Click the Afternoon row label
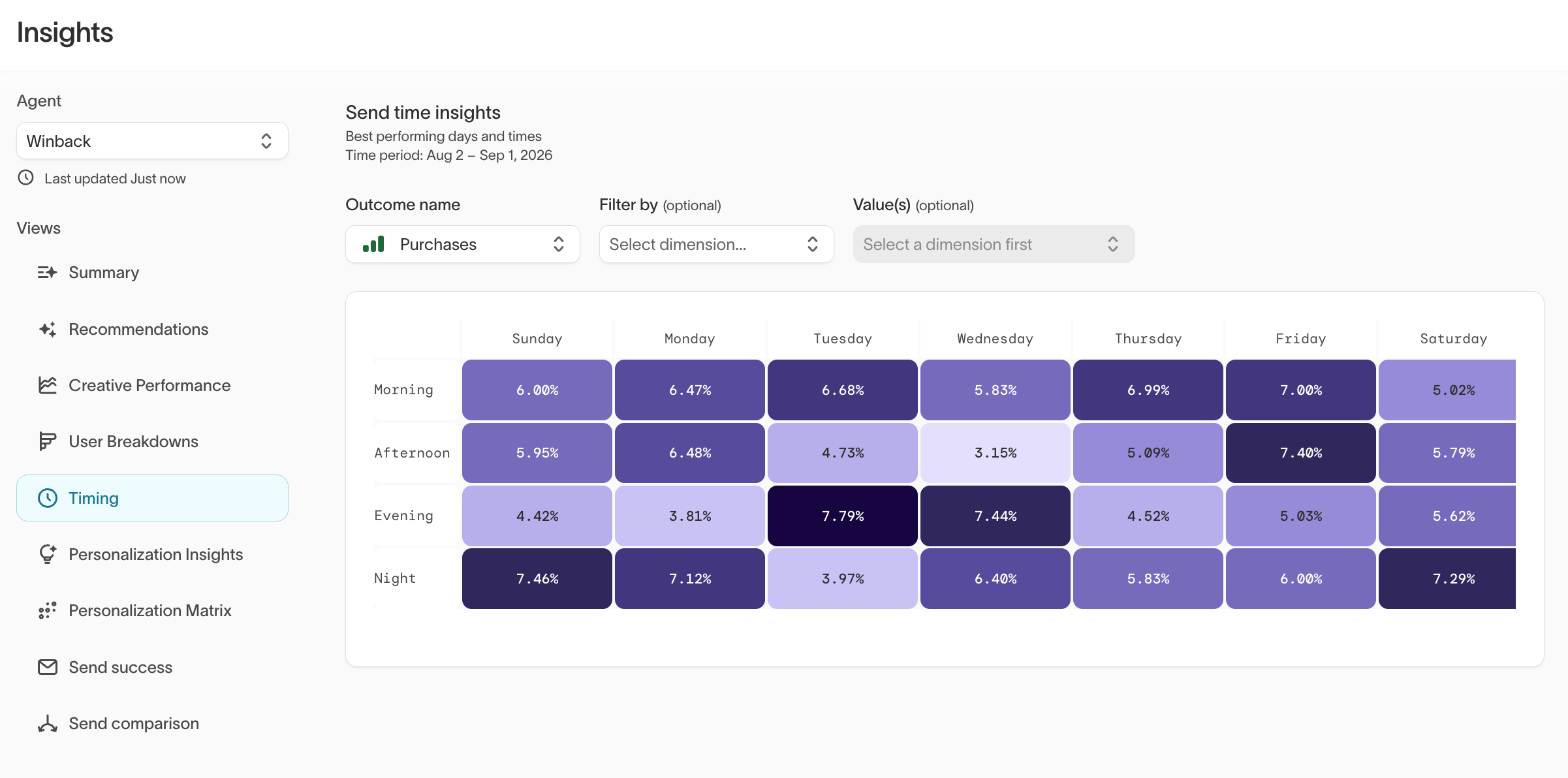Screen dimensions: 1568x778 [412, 452]
